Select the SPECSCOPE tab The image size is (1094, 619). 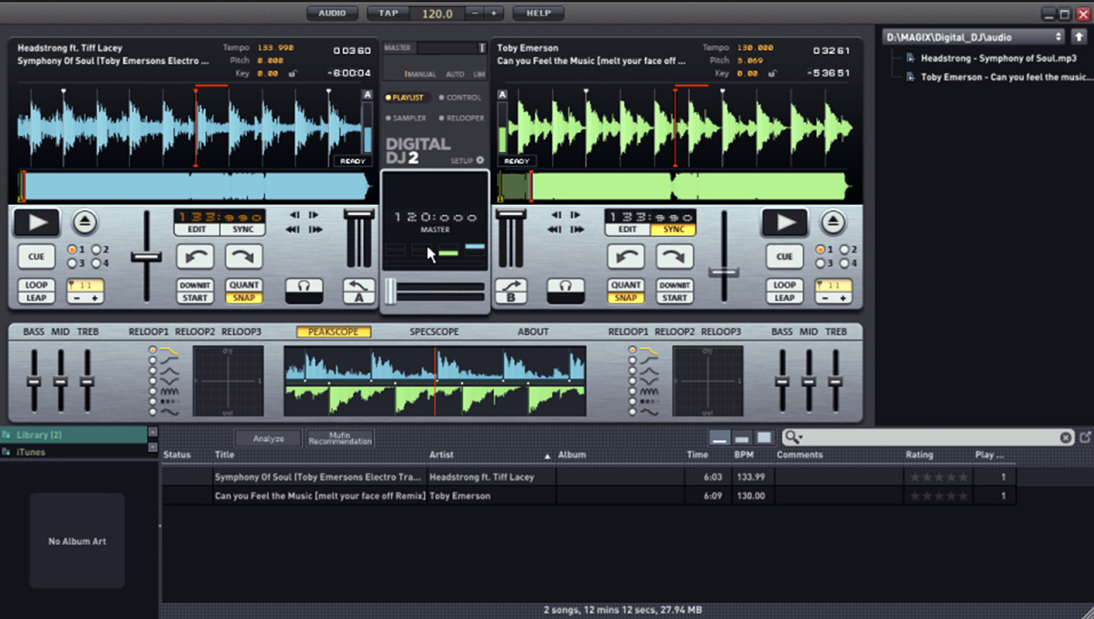click(434, 332)
